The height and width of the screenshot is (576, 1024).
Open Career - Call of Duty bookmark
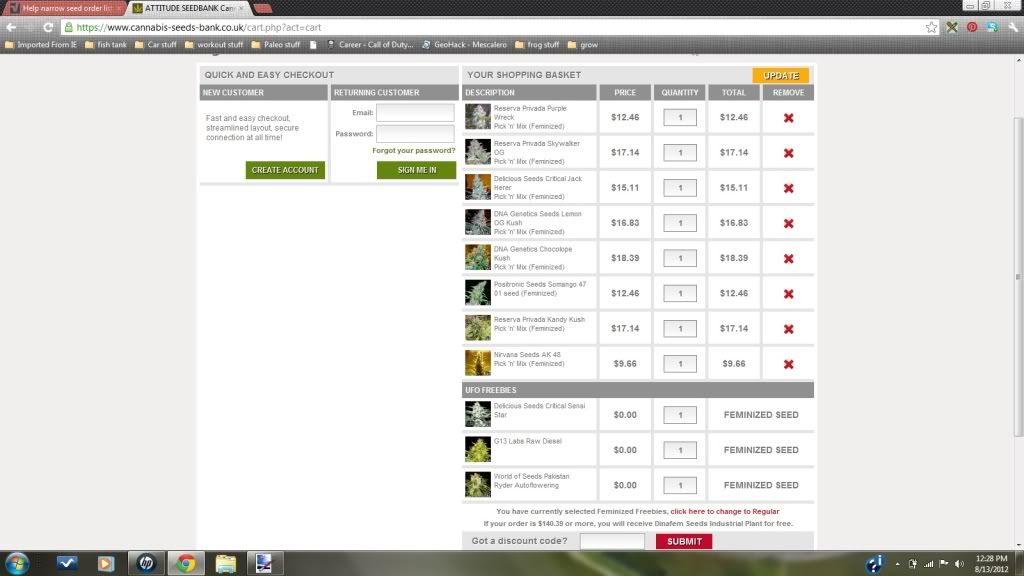coord(370,45)
